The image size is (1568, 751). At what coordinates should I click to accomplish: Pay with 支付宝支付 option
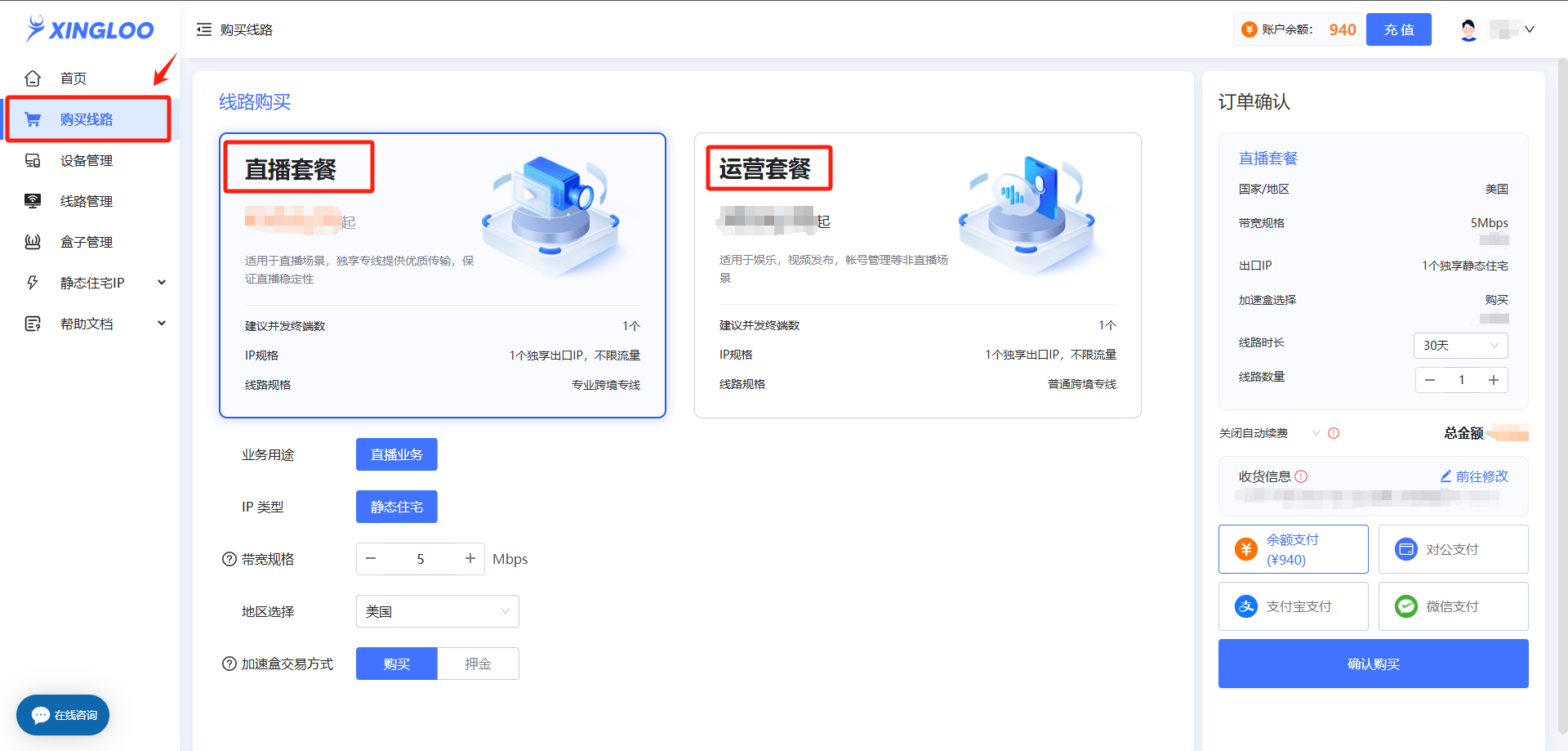(1294, 606)
